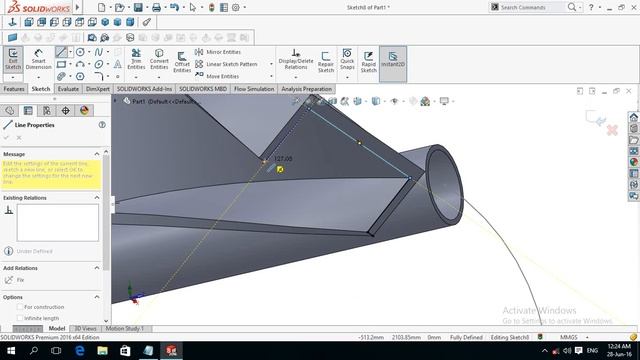This screenshot has height=360, width=640.
Task: Open the PropertyManager tab icon
Action: [28, 111]
